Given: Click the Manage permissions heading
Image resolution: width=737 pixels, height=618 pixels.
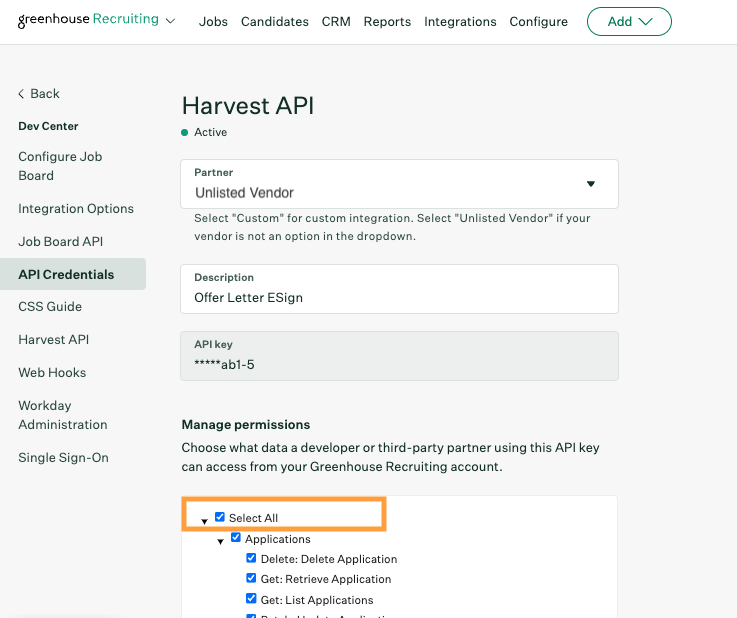Looking at the screenshot, I should coord(246,424).
